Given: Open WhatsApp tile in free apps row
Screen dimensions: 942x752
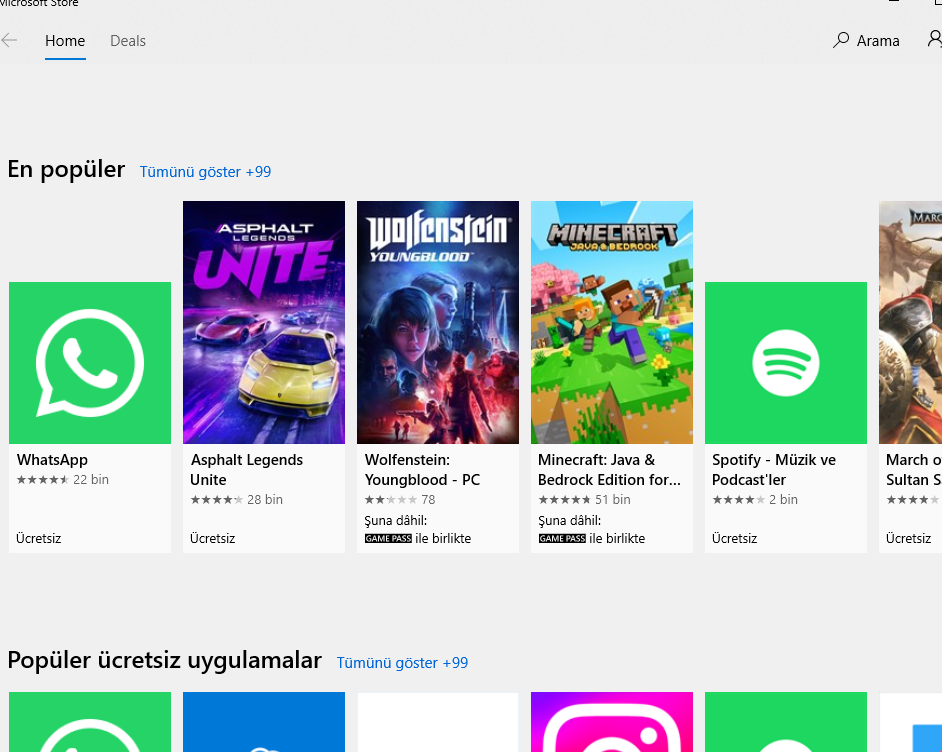Looking at the screenshot, I should point(90,722).
